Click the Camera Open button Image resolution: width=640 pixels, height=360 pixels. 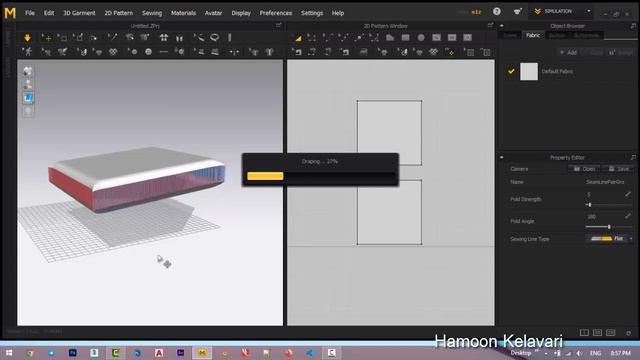point(584,169)
